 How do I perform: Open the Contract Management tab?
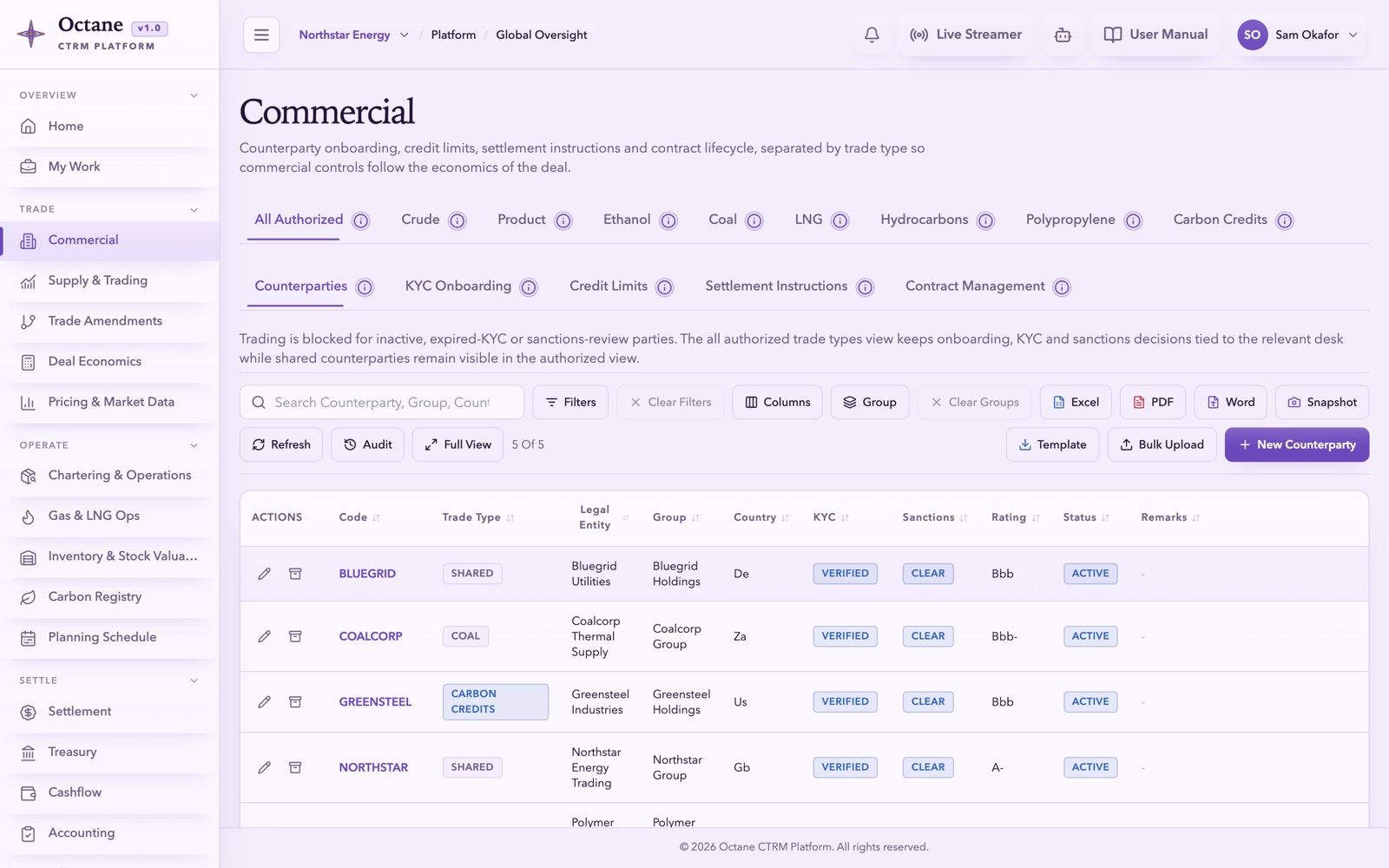[x=975, y=286]
